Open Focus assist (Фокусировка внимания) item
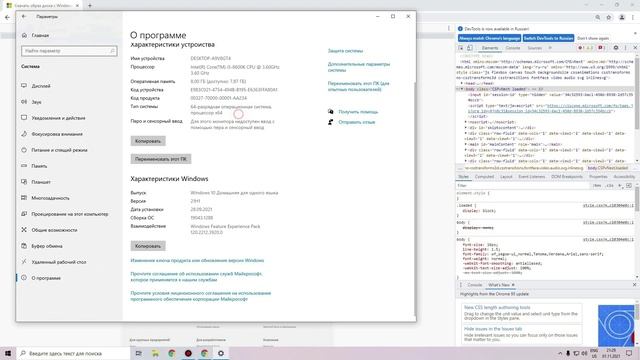 57,134
